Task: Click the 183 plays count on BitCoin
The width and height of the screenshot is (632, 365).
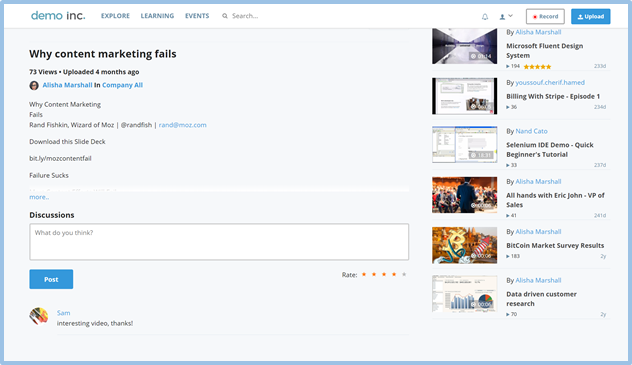Action: pyautogui.click(x=513, y=256)
